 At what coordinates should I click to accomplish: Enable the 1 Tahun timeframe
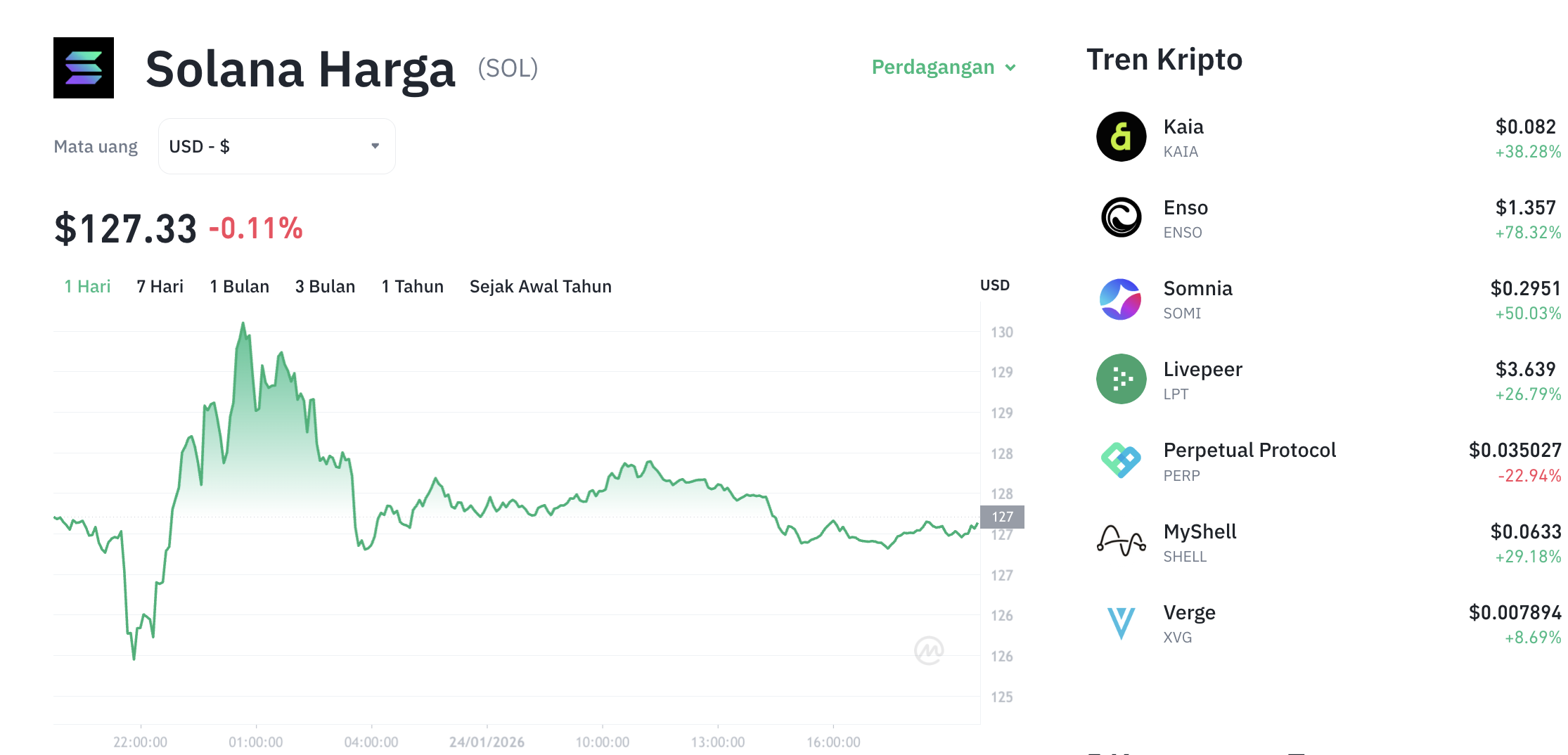click(x=412, y=286)
